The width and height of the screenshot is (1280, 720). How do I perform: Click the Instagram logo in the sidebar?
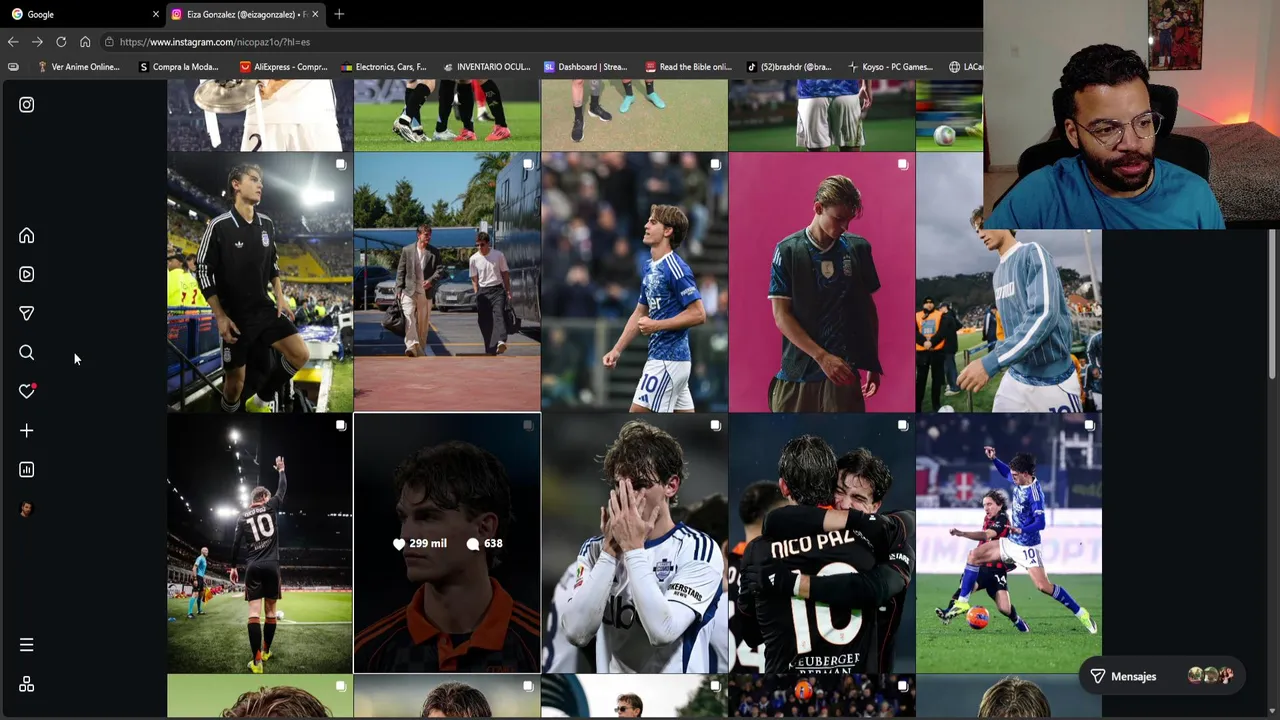[x=27, y=105]
